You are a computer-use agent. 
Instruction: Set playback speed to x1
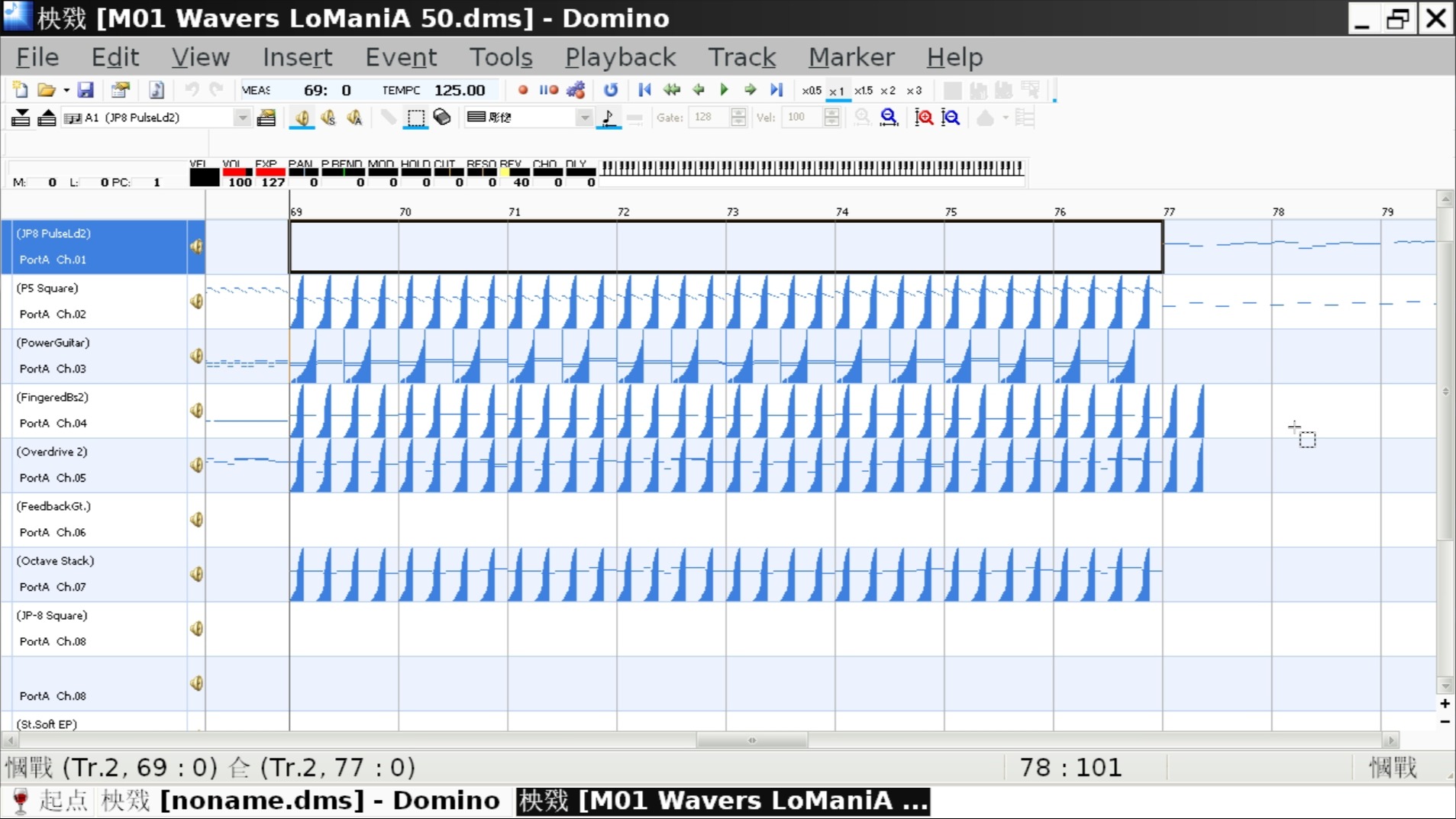837,91
